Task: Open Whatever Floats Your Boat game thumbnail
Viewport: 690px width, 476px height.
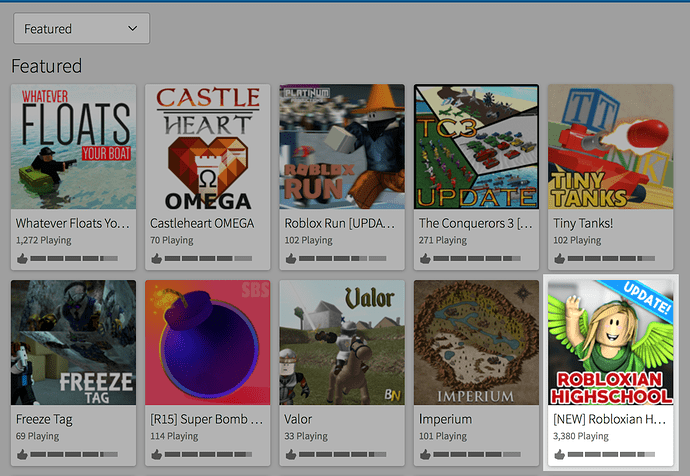Action: [73, 146]
